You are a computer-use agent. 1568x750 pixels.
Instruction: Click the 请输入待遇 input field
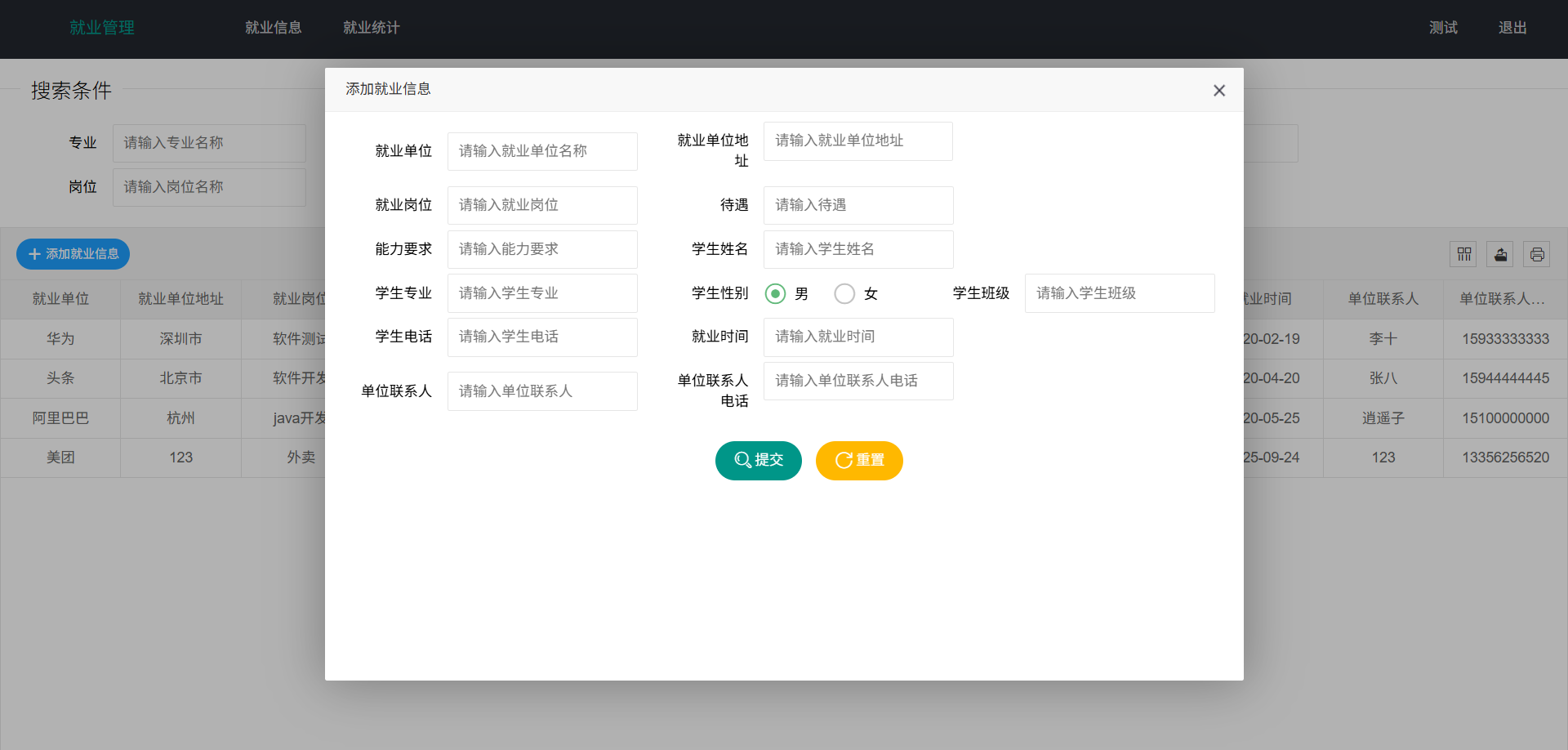point(857,205)
